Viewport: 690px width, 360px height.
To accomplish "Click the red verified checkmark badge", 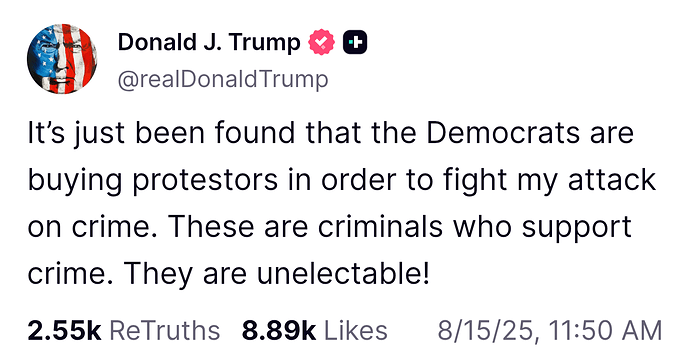I will point(322,42).
